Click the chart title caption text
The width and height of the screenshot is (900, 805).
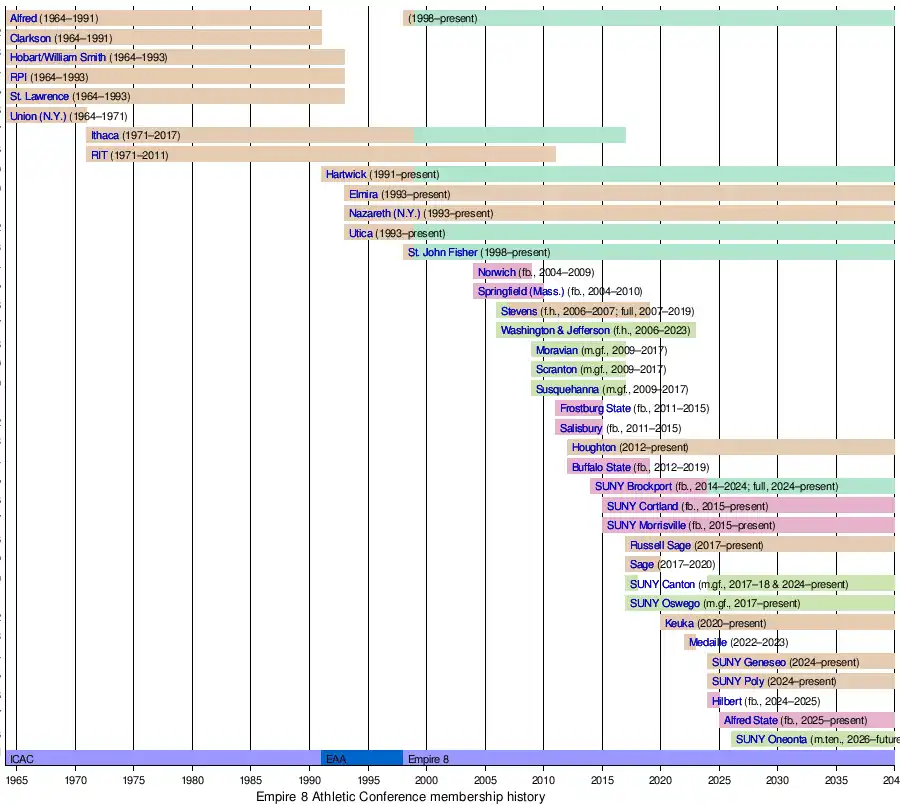(x=400, y=796)
